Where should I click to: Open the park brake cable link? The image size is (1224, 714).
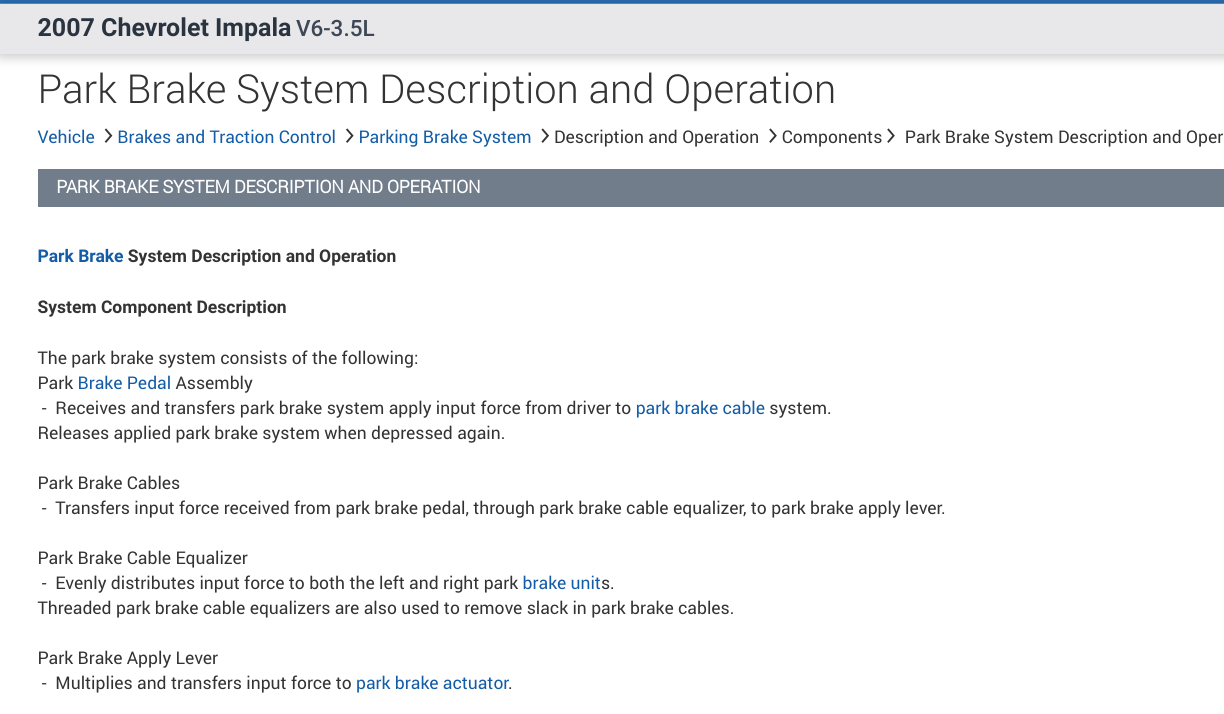pyautogui.click(x=700, y=408)
